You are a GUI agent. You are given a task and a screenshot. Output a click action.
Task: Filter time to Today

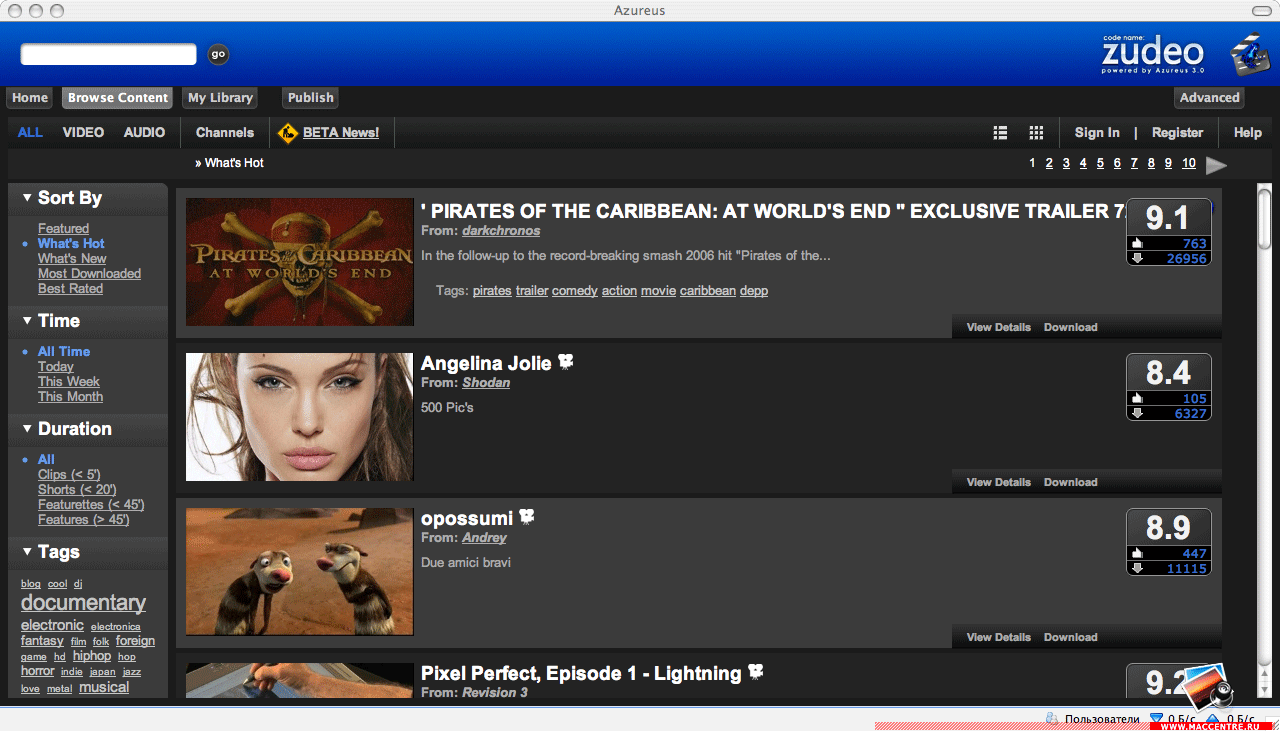(56, 367)
